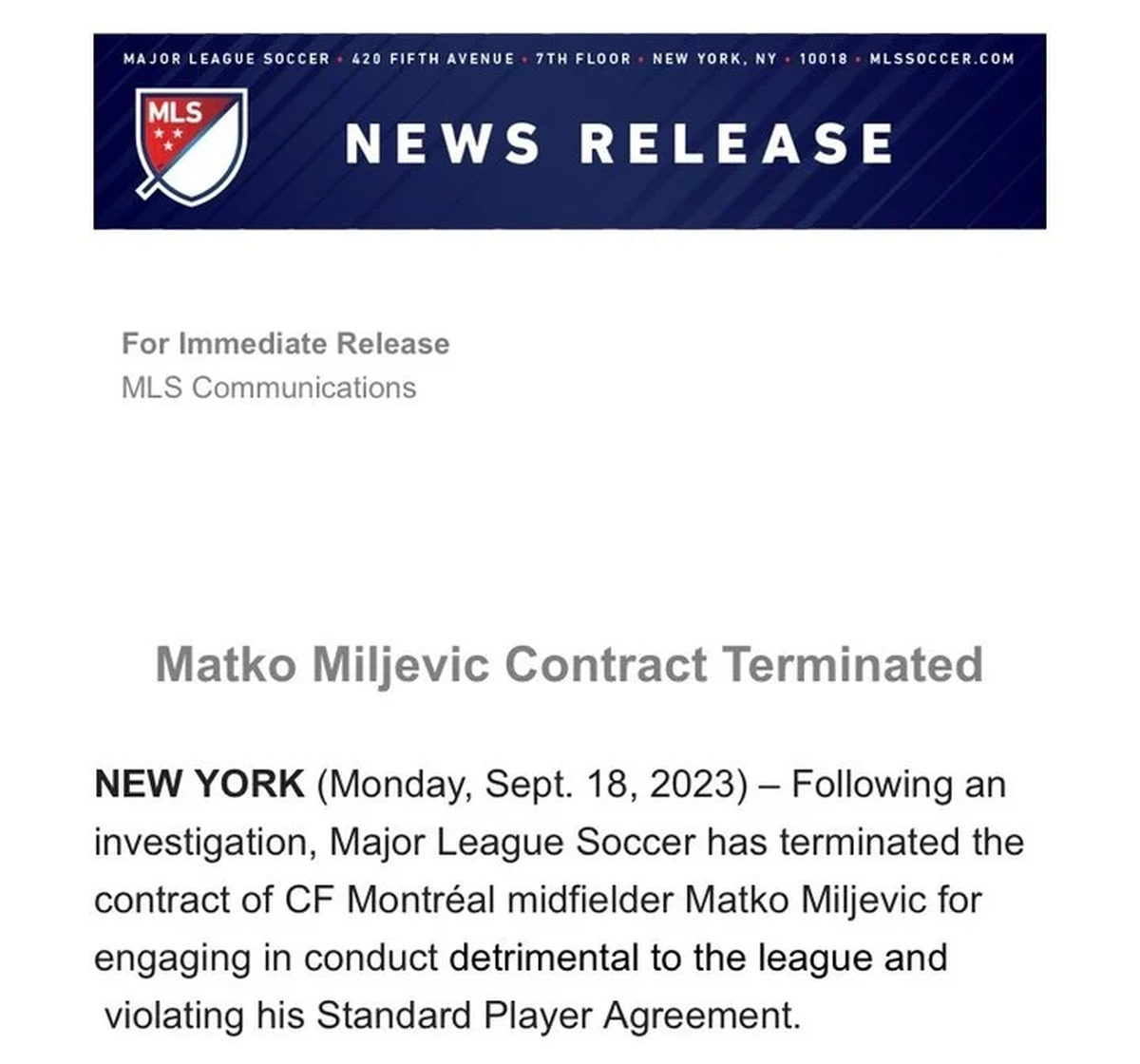Click the MLS Communications text
The height and width of the screenshot is (1064, 1140).
[269, 388]
